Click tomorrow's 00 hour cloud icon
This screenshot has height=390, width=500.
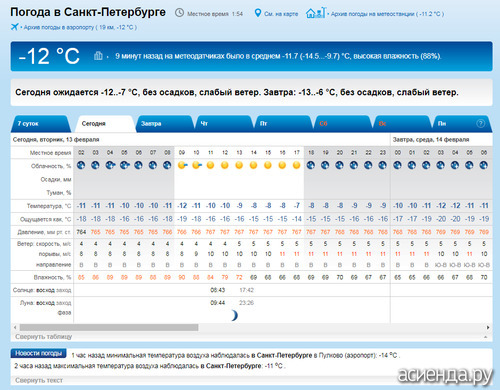(397, 165)
